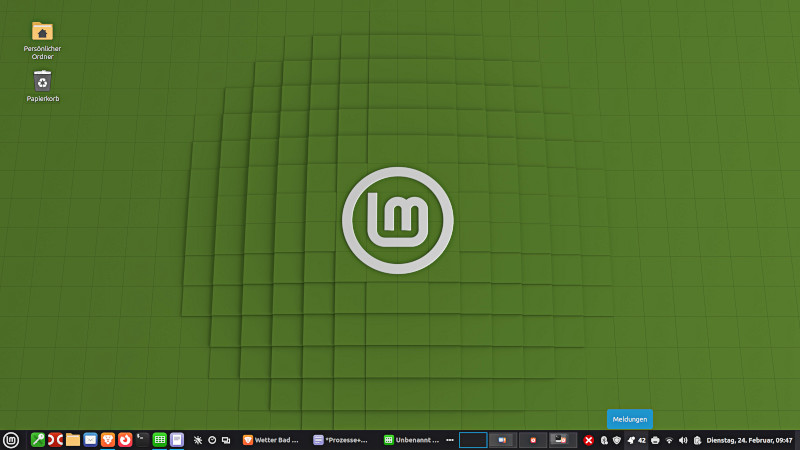Launch the green key password manager icon

pos(38,440)
